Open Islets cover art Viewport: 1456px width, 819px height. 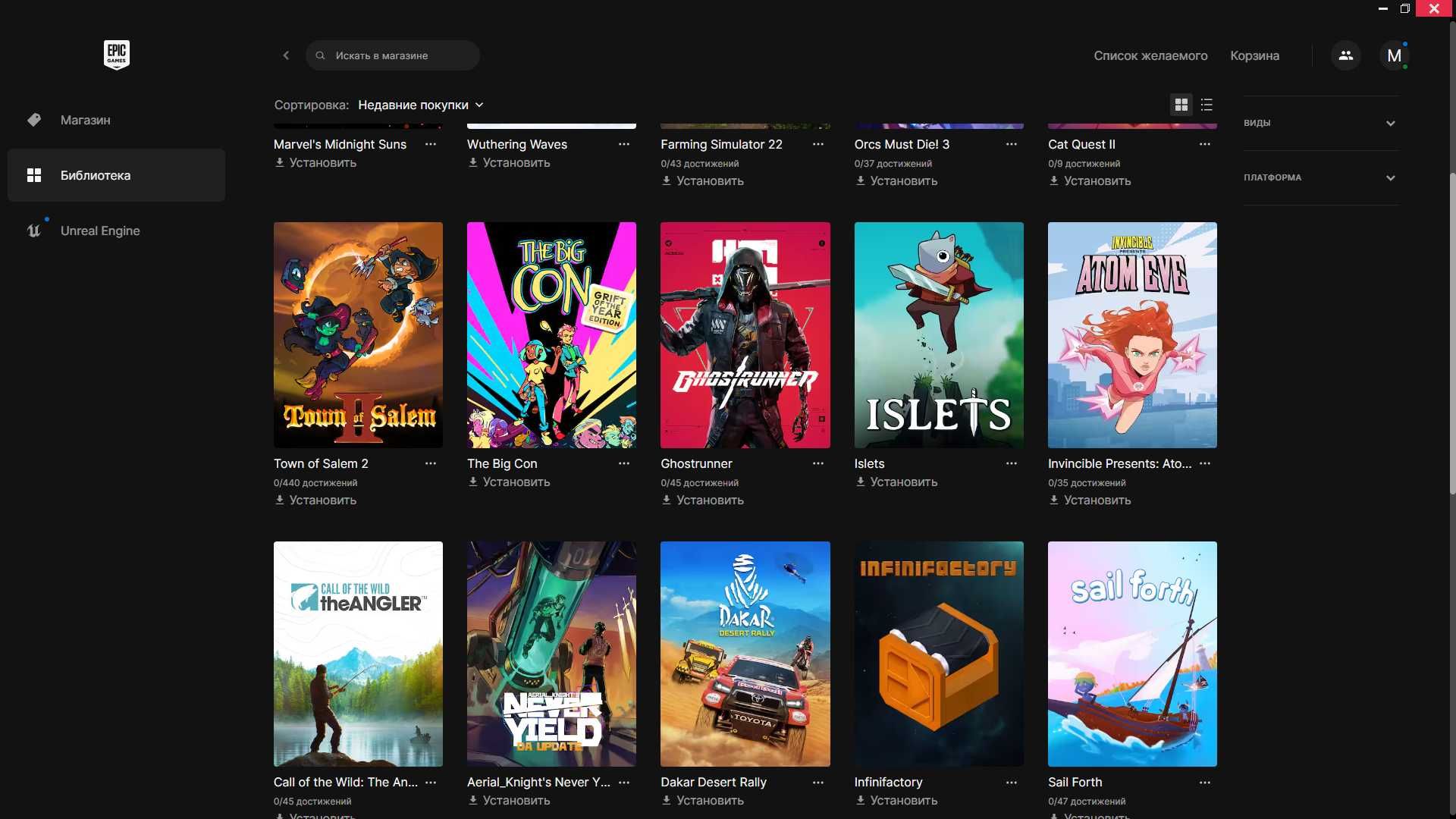tap(939, 334)
